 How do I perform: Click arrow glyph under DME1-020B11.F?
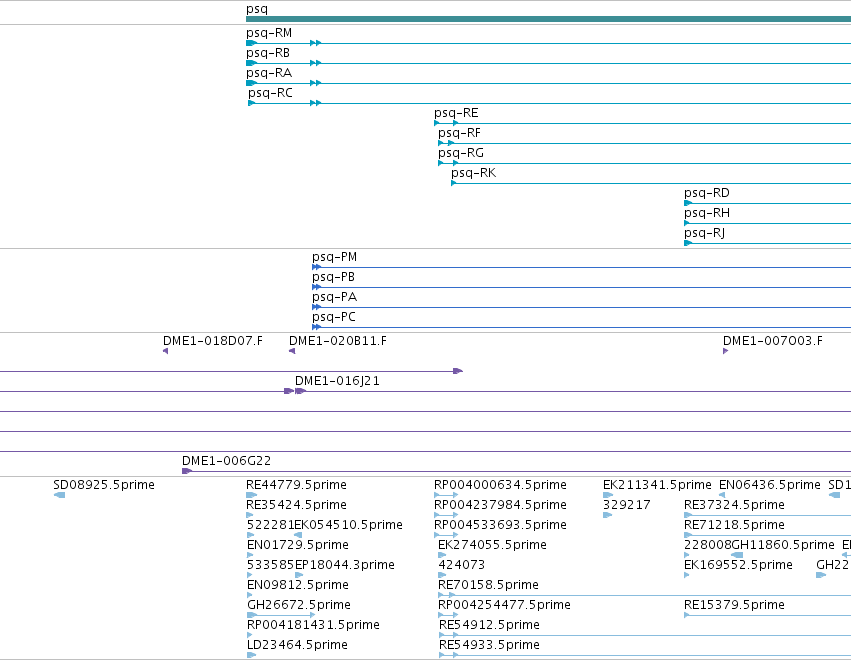click(292, 351)
